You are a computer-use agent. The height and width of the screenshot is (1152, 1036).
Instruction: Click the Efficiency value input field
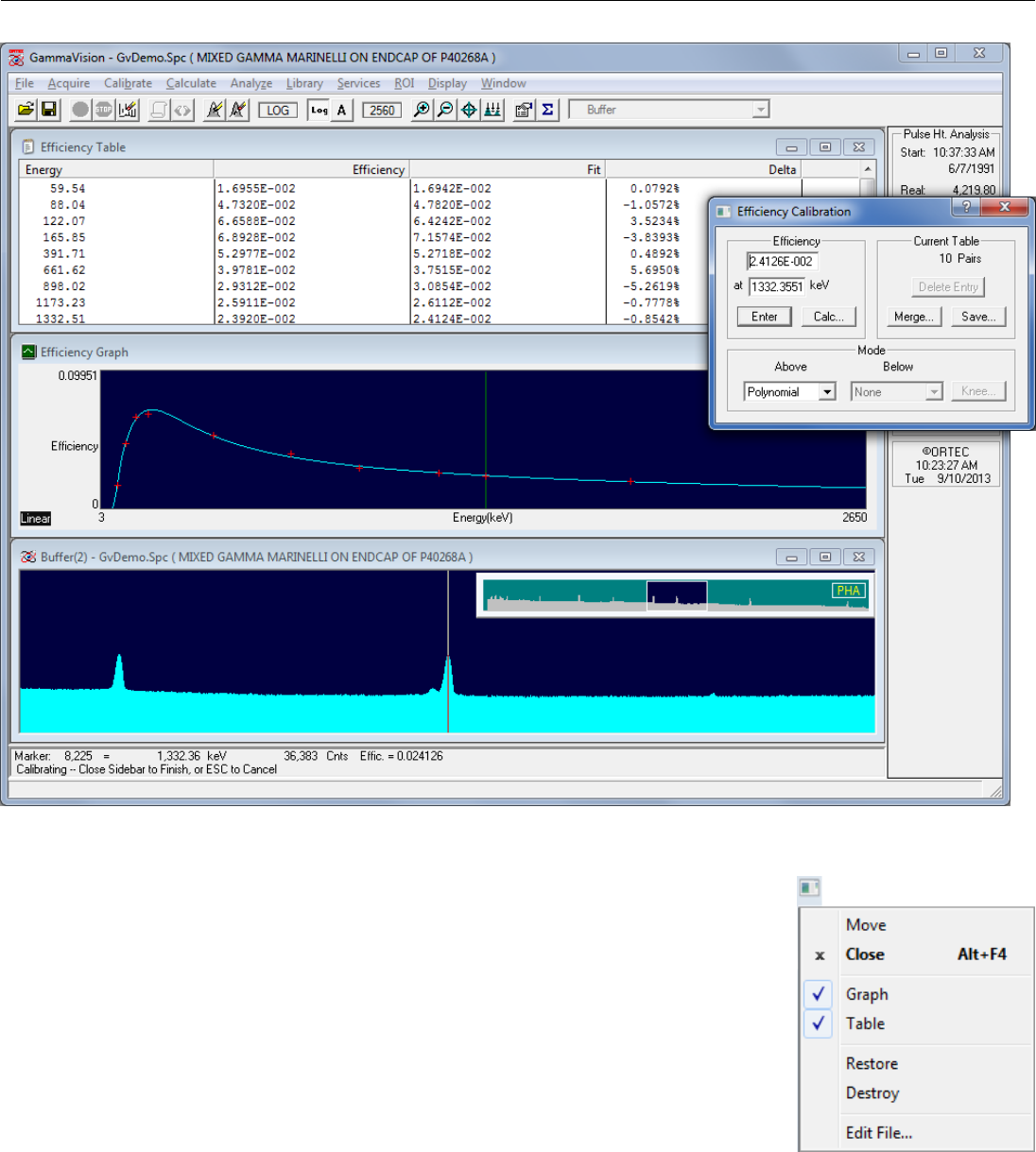click(x=782, y=262)
